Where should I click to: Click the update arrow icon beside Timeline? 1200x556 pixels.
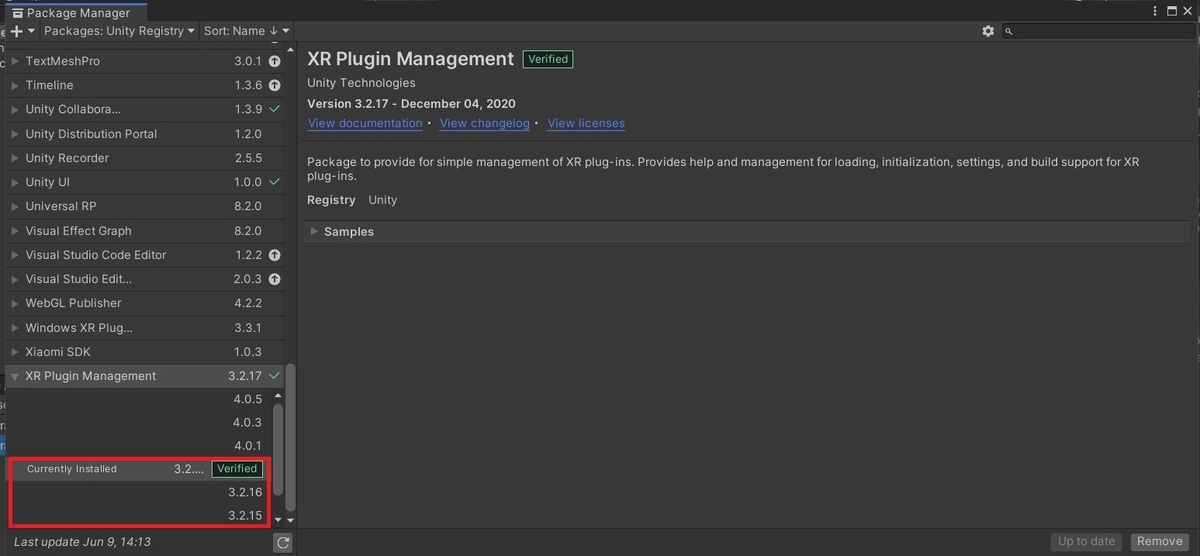tap(274, 86)
